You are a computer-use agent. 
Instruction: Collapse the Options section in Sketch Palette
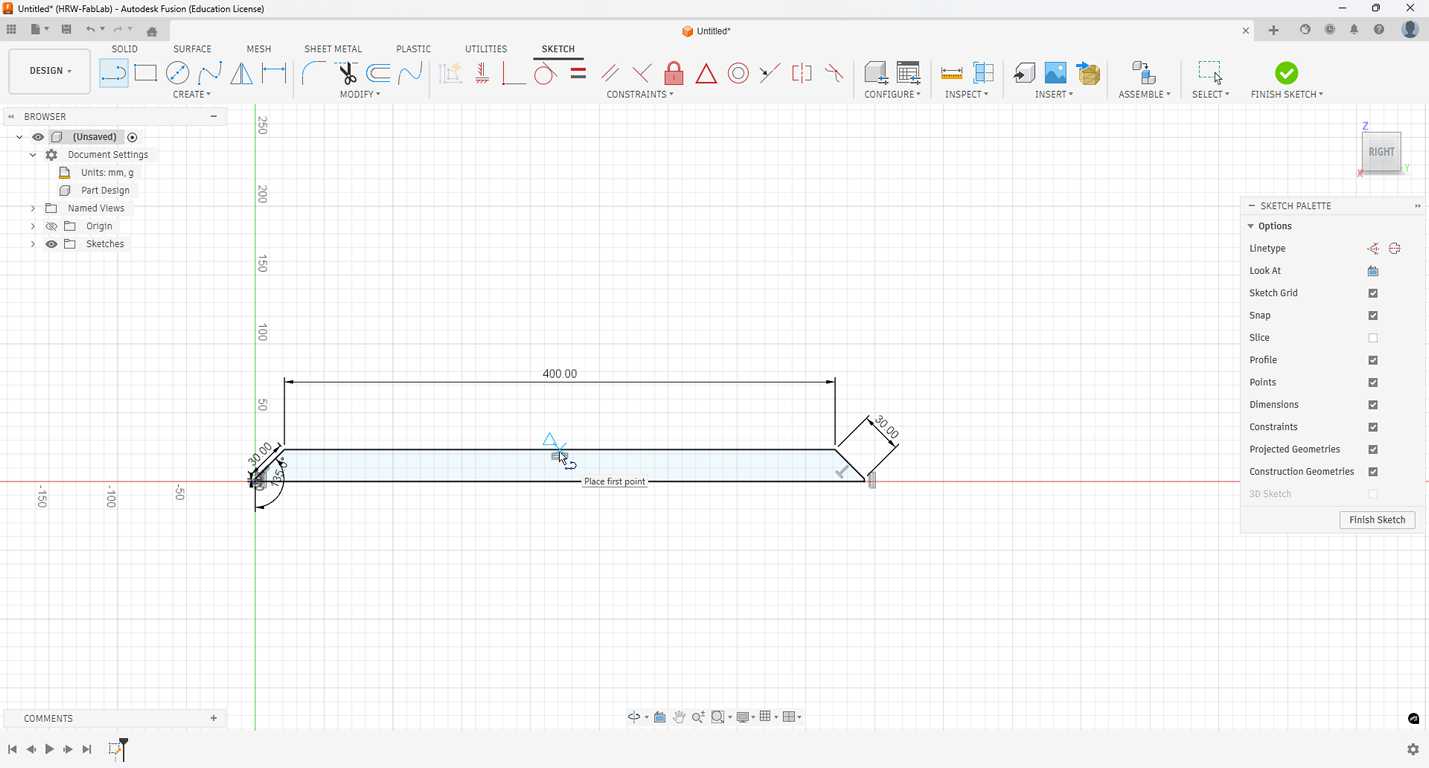click(1252, 226)
